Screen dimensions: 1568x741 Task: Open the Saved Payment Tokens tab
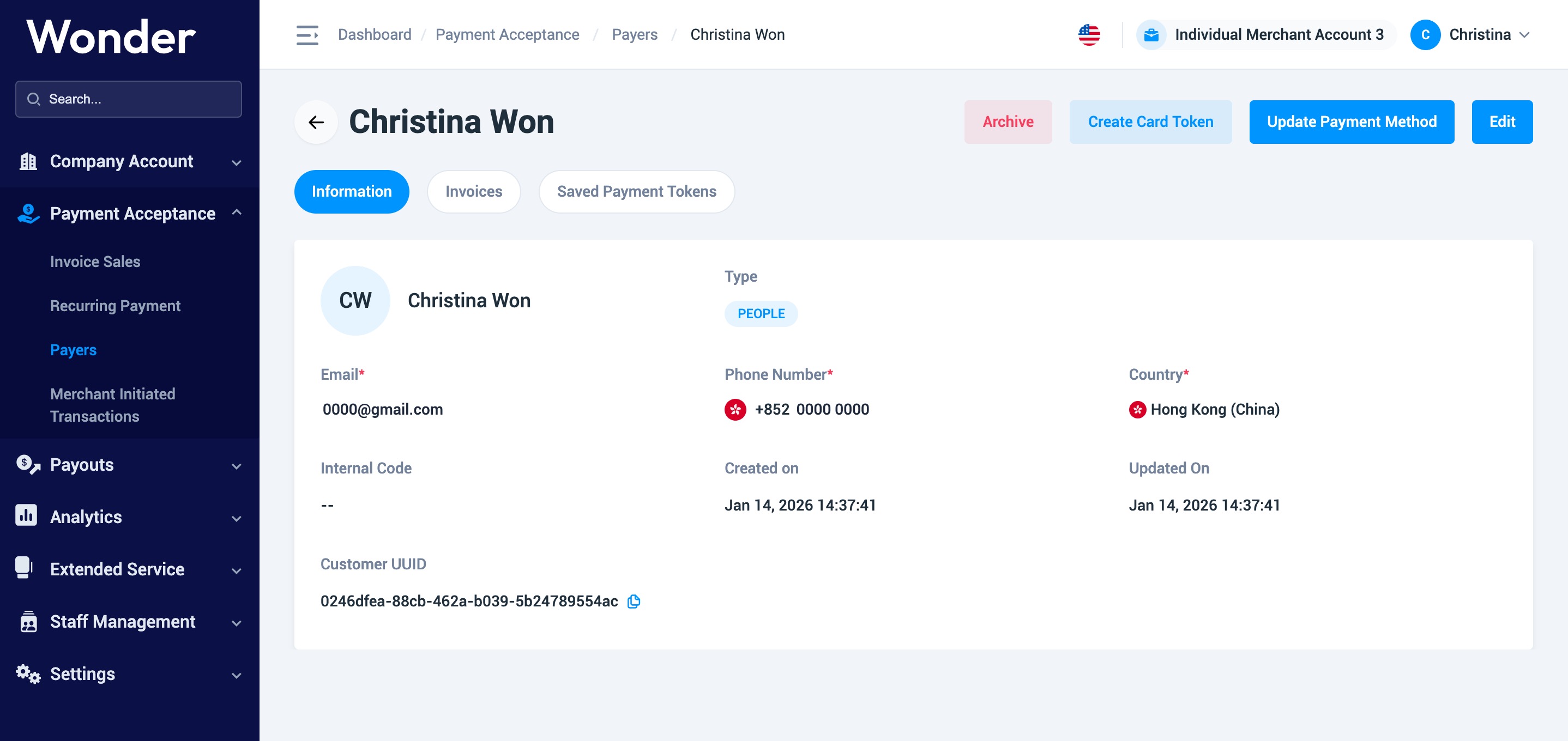click(636, 192)
